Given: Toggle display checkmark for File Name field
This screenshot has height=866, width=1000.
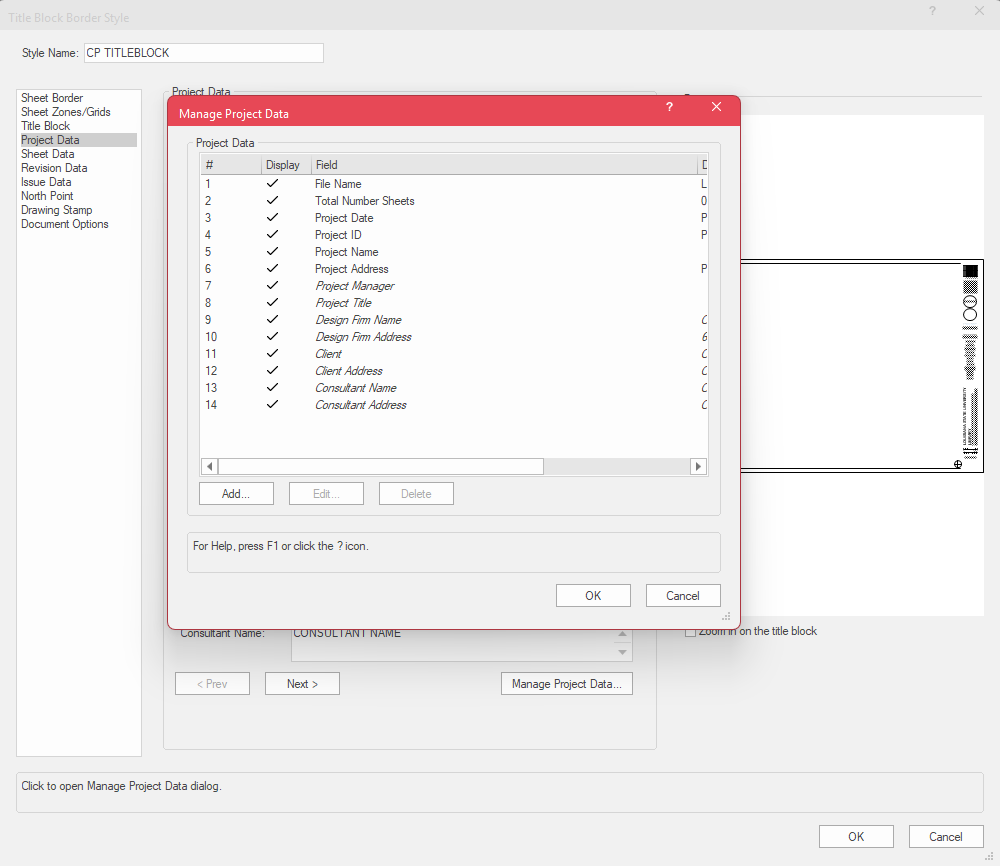Looking at the screenshot, I should click(x=272, y=184).
